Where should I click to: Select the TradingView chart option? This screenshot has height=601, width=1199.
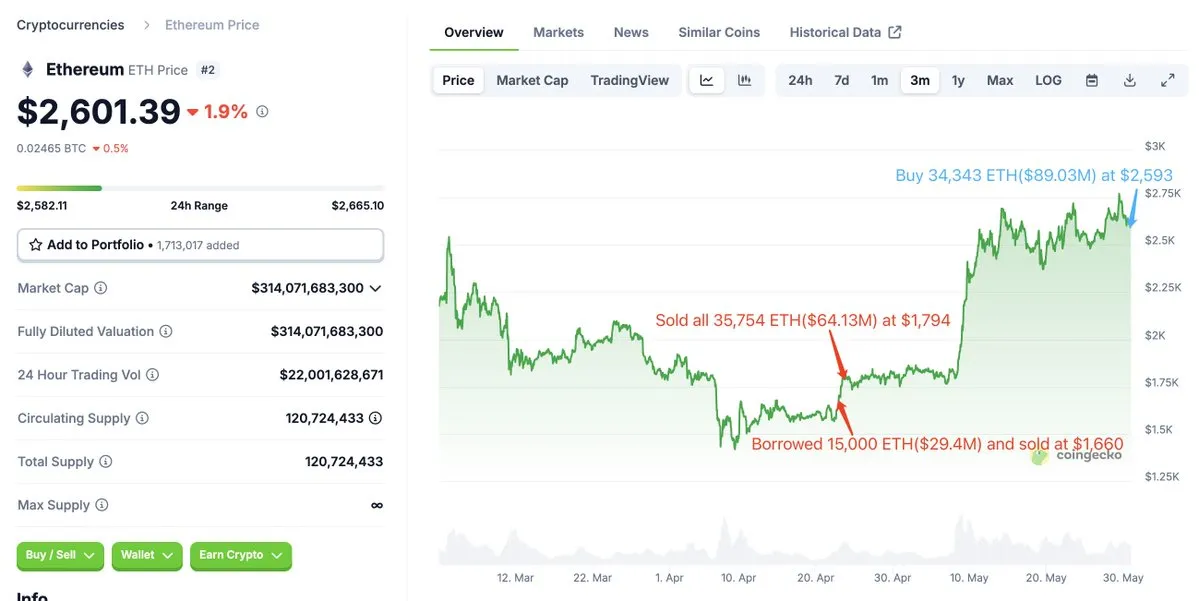[x=629, y=80]
